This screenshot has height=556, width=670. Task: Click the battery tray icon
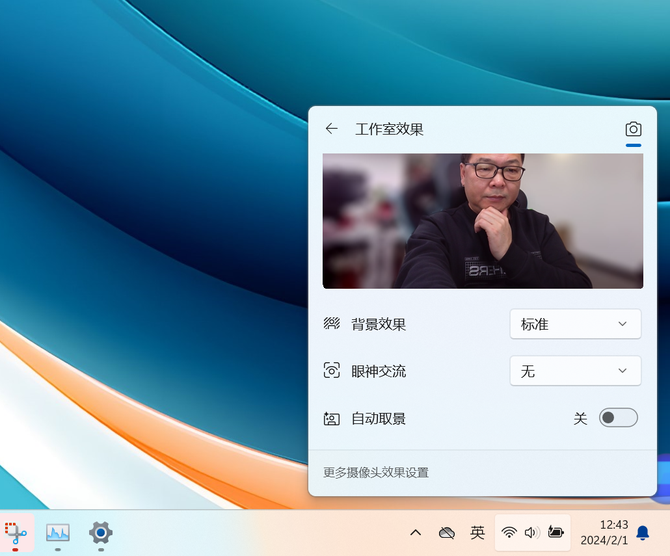click(556, 532)
